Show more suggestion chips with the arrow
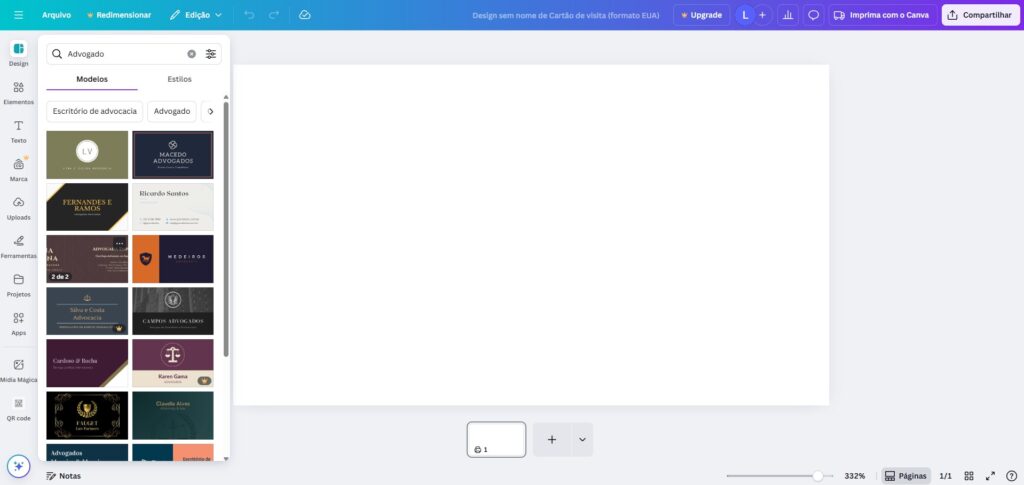Screen dimensions: 1024x485 pos(210,112)
